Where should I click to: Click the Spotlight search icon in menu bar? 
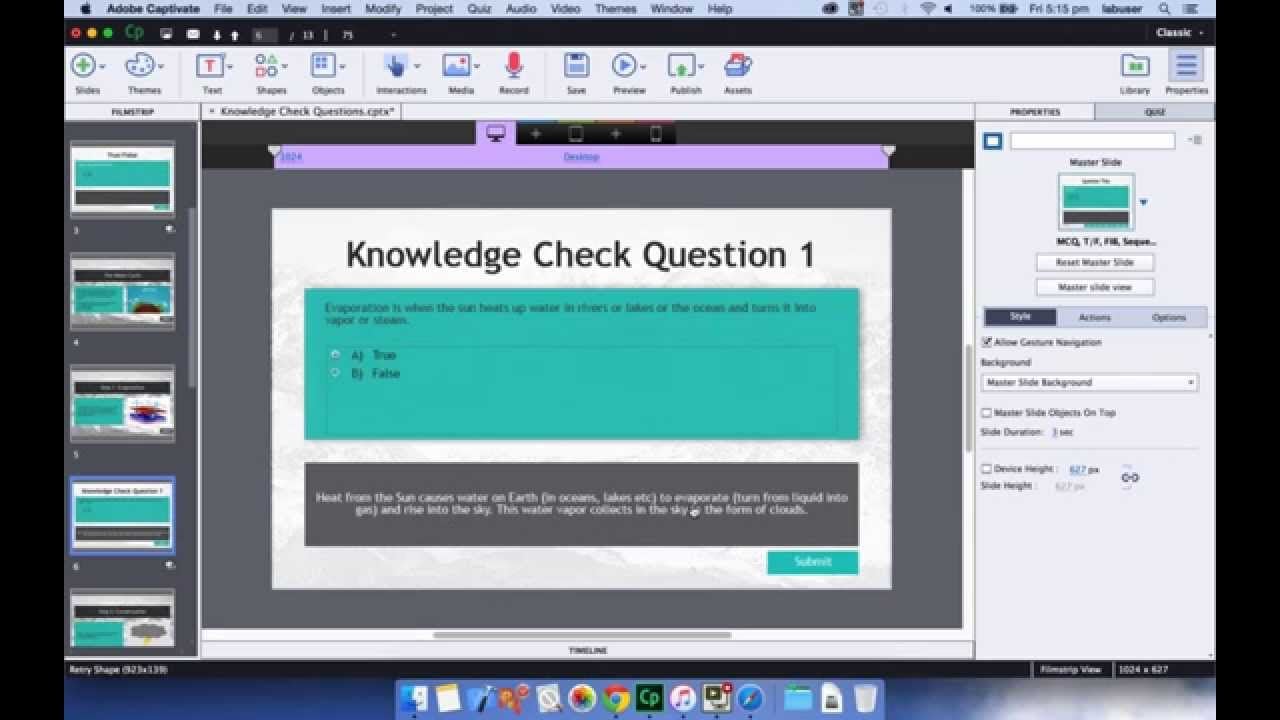pos(1163,9)
